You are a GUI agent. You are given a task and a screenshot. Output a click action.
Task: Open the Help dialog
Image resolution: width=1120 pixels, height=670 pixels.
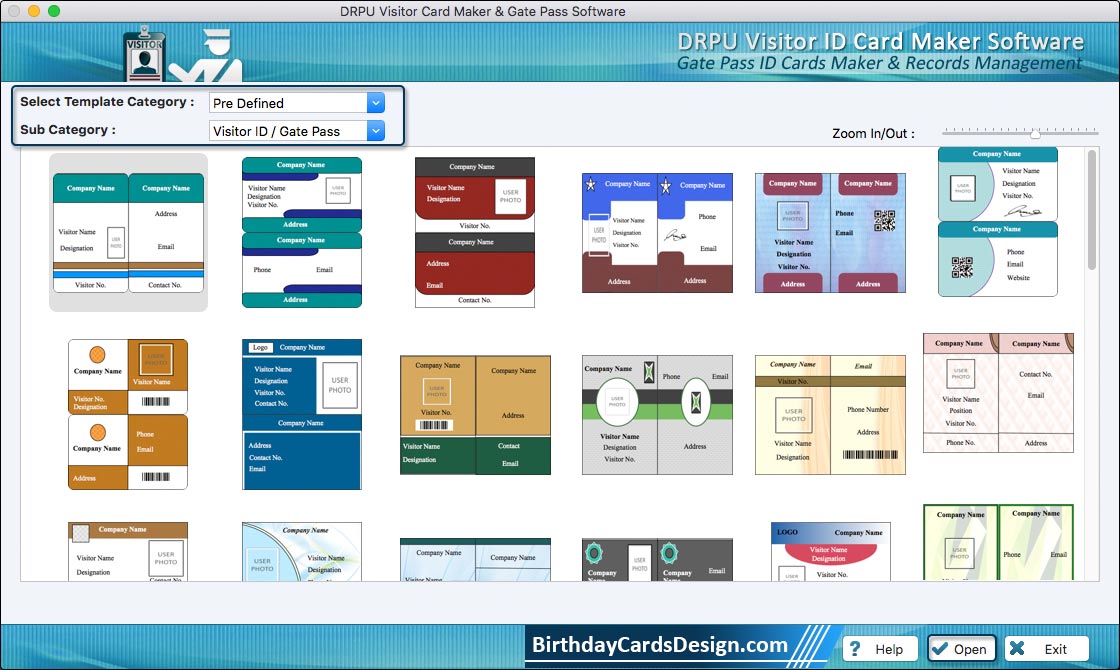(879, 649)
